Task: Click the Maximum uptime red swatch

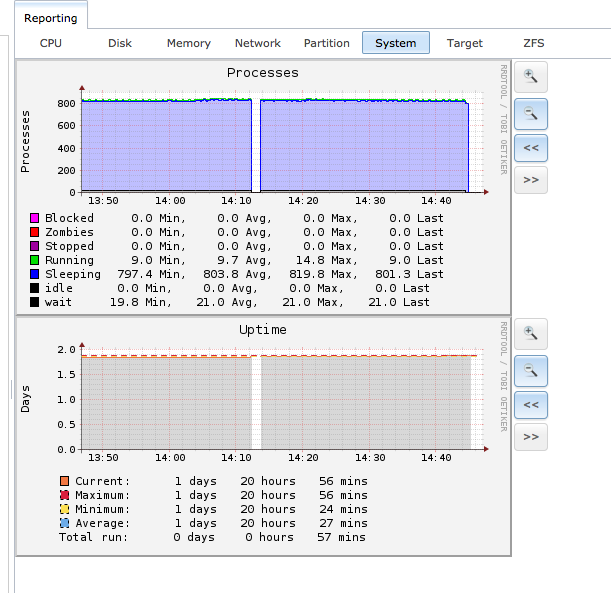Action: click(64, 495)
